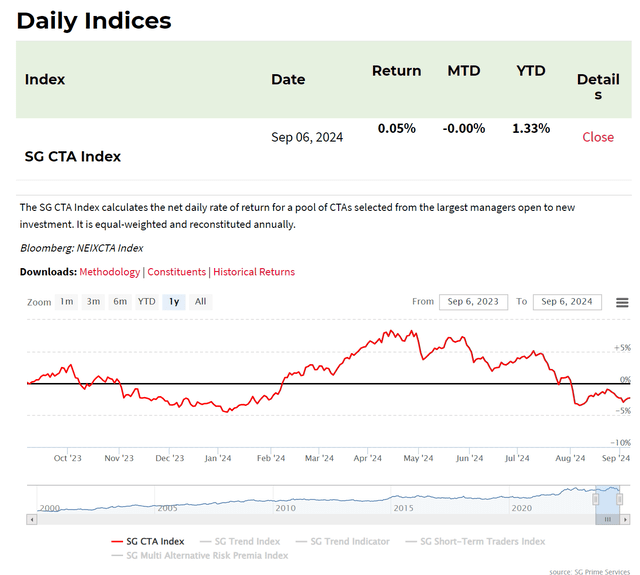Toggle SG Trend Indicator legend series
The height and width of the screenshot is (575, 640).
(342, 542)
